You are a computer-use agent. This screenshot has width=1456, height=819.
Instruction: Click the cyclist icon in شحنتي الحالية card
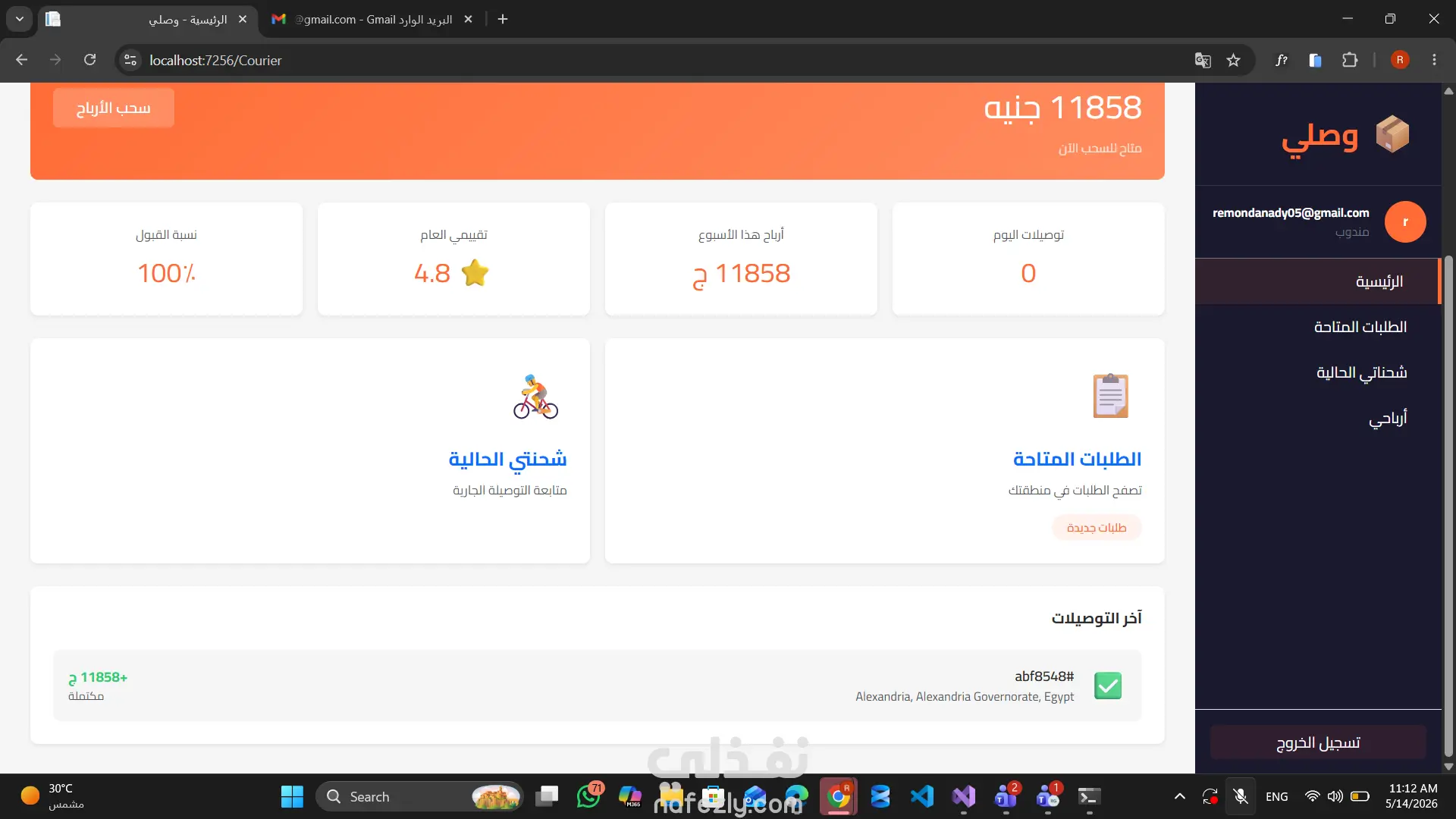535,396
